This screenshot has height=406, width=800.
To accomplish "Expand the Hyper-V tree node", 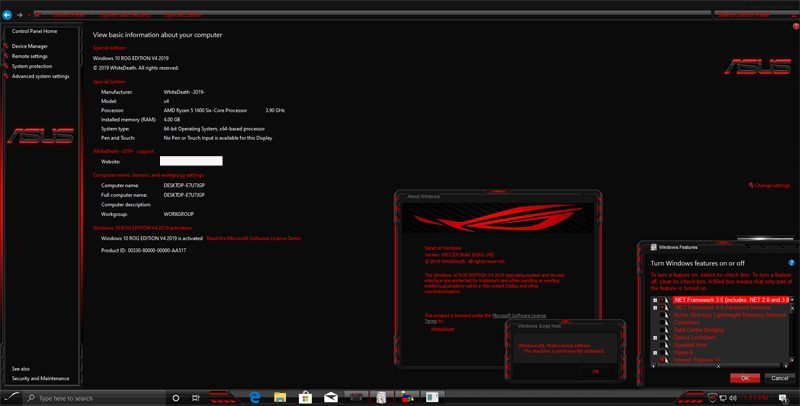I will 655,352.
